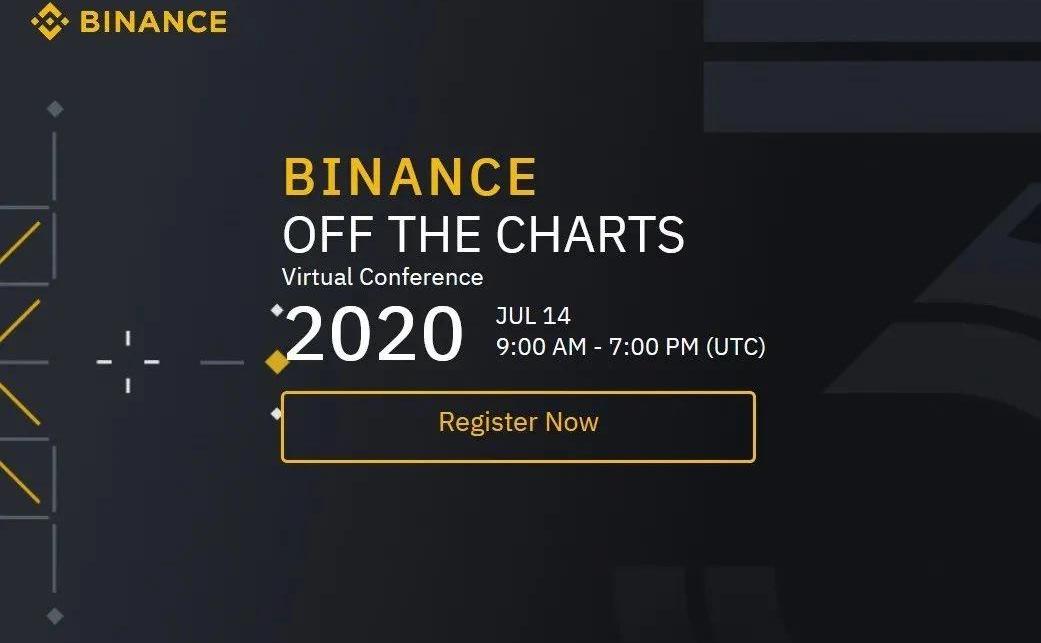The image size is (1041, 643).
Task: Click the topmost yellow diagonal line decoration
Action: (x=20, y=244)
